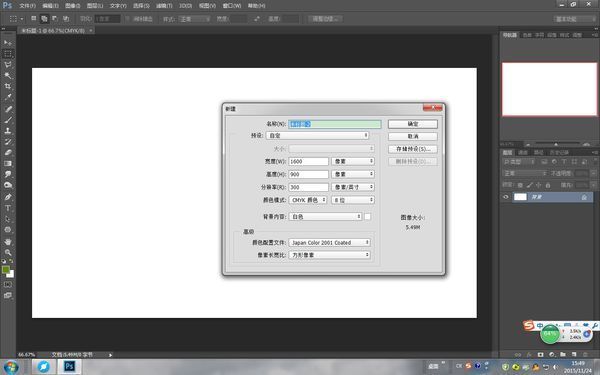This screenshot has height=375, width=600.
Task: Select the Brush tool
Action: [8, 120]
